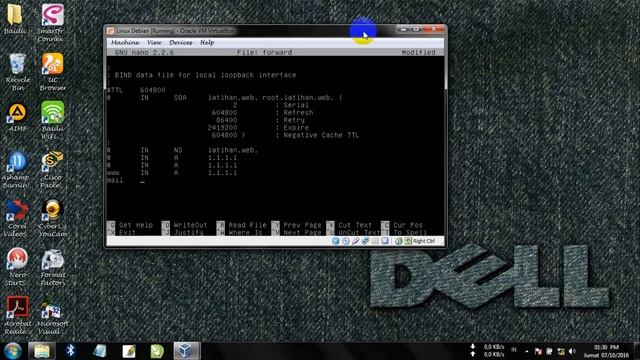
Task: Click the display indicator in VM status bar
Action: pyautogui.click(x=384, y=241)
